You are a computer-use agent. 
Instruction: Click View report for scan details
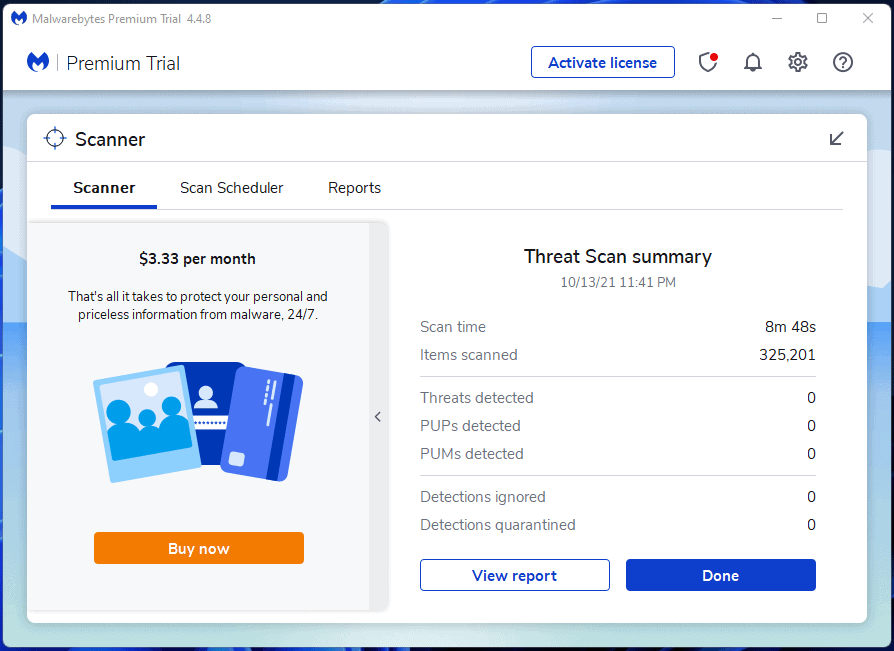pos(514,575)
